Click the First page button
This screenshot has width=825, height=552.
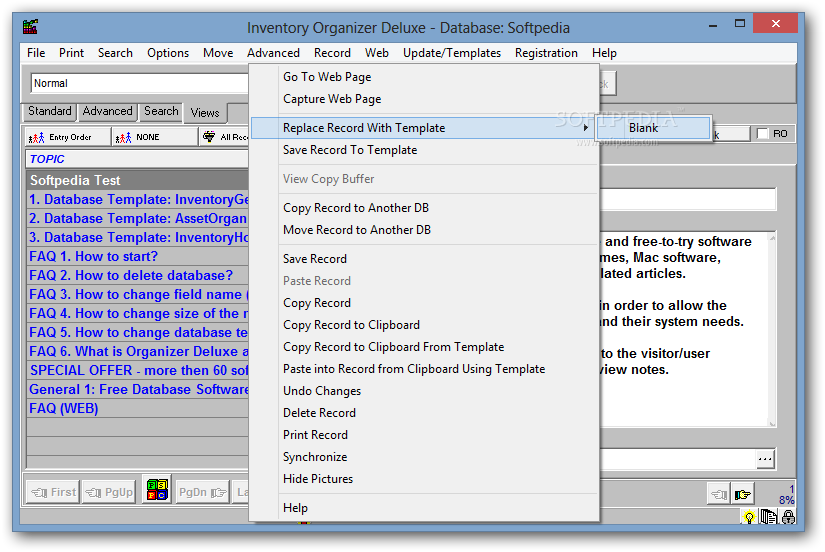(x=53, y=492)
